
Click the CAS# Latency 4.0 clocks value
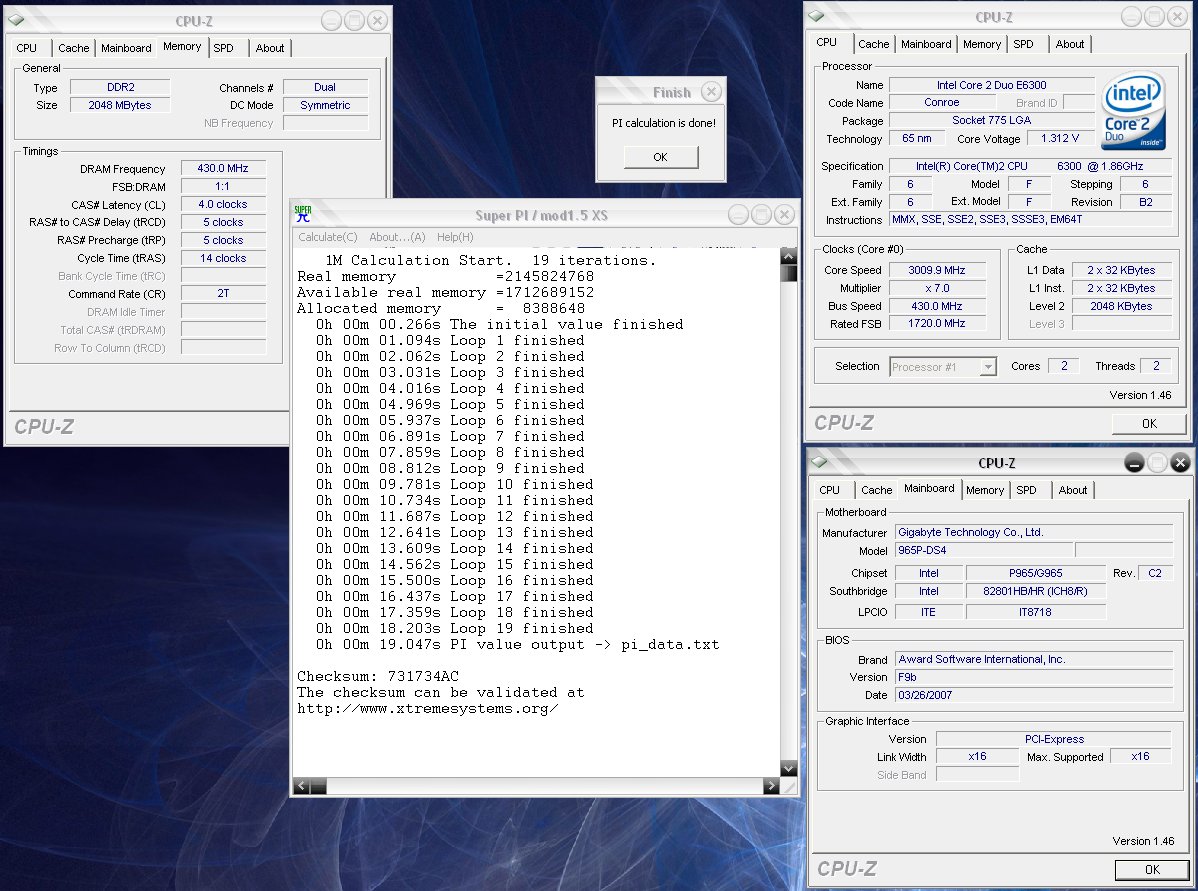tap(223, 204)
